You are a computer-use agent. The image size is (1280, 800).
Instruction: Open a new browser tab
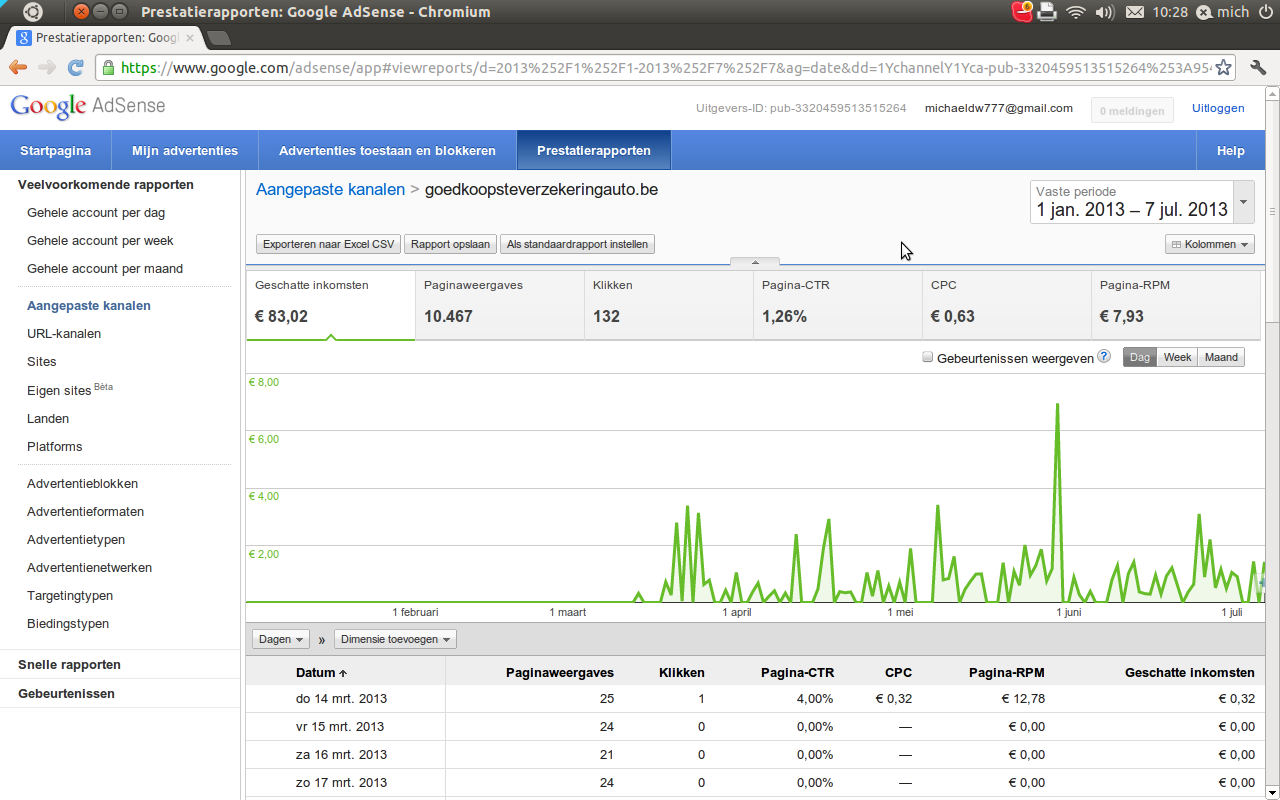pyautogui.click(x=218, y=38)
